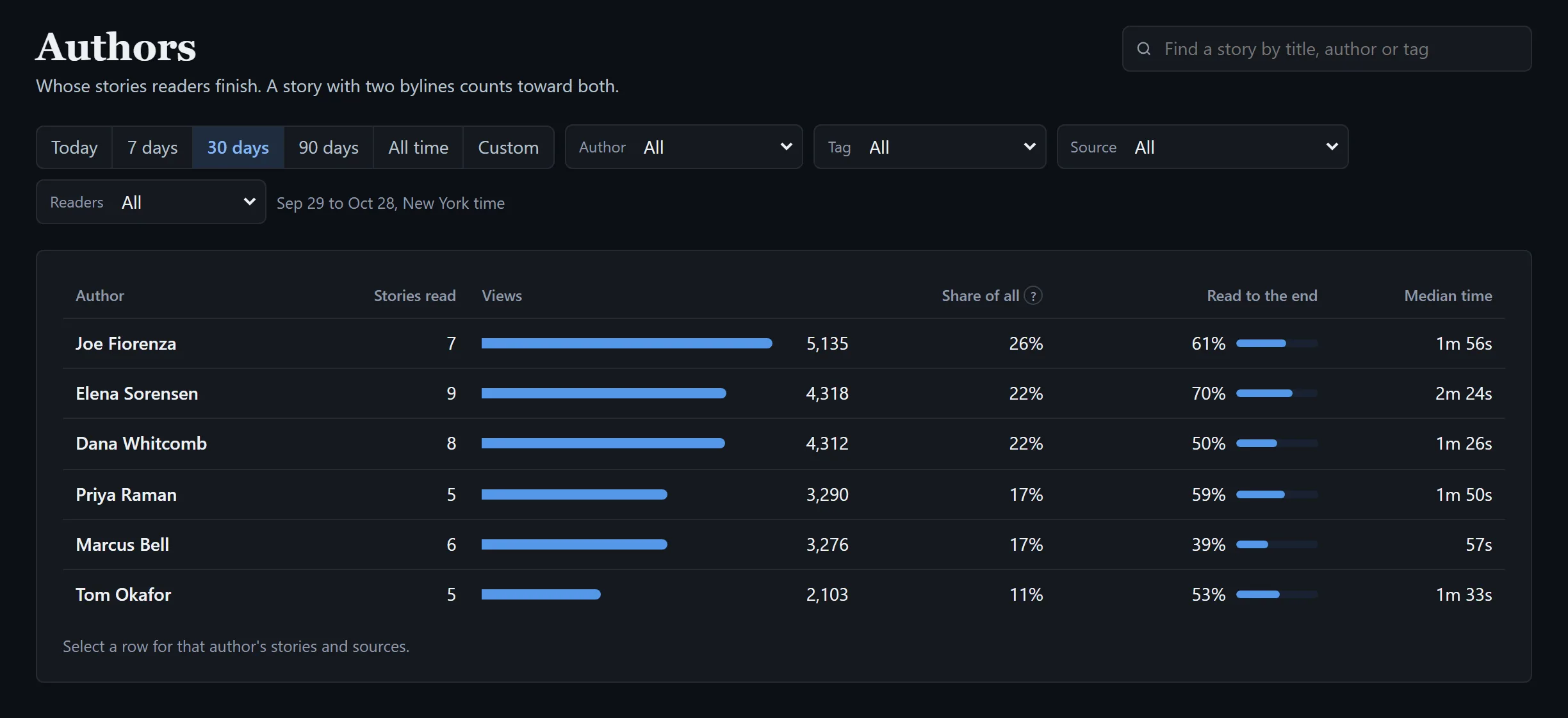This screenshot has width=1568, height=718.
Task: Select the Dana Whitcomb row
Action: (784, 443)
